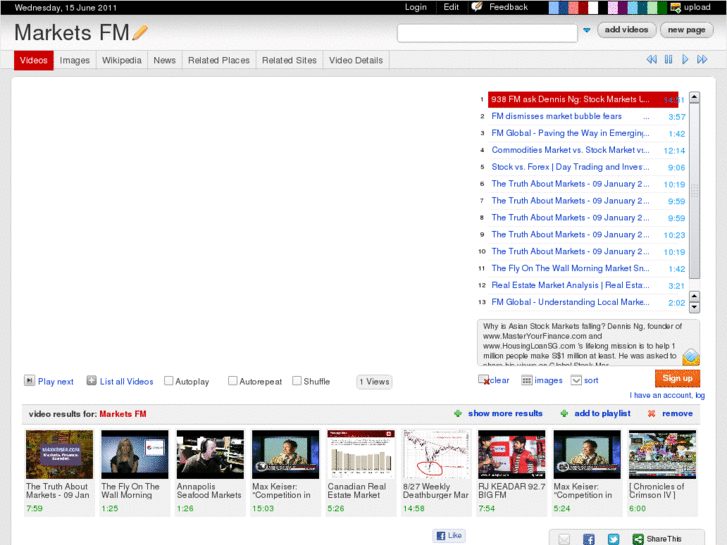The height and width of the screenshot is (545, 727).
Task: Click the Feedback speech bubble icon
Action: click(477, 7)
